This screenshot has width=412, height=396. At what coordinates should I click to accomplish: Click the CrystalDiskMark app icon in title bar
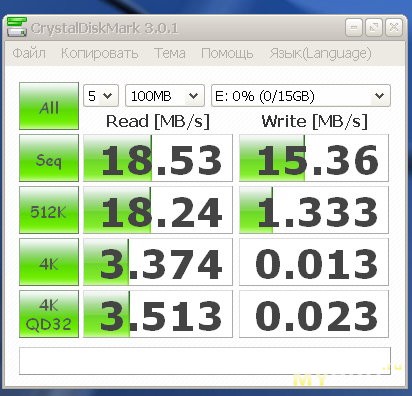[16, 27]
